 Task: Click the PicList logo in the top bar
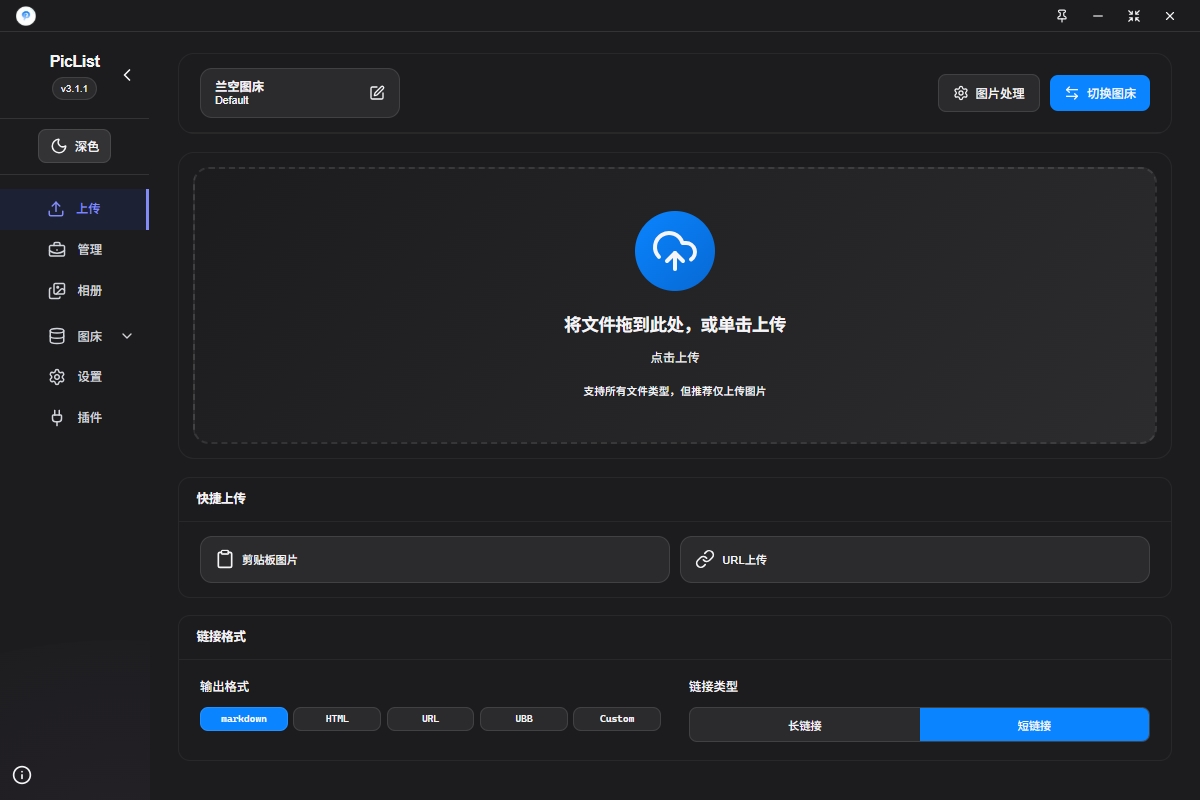tap(24, 15)
